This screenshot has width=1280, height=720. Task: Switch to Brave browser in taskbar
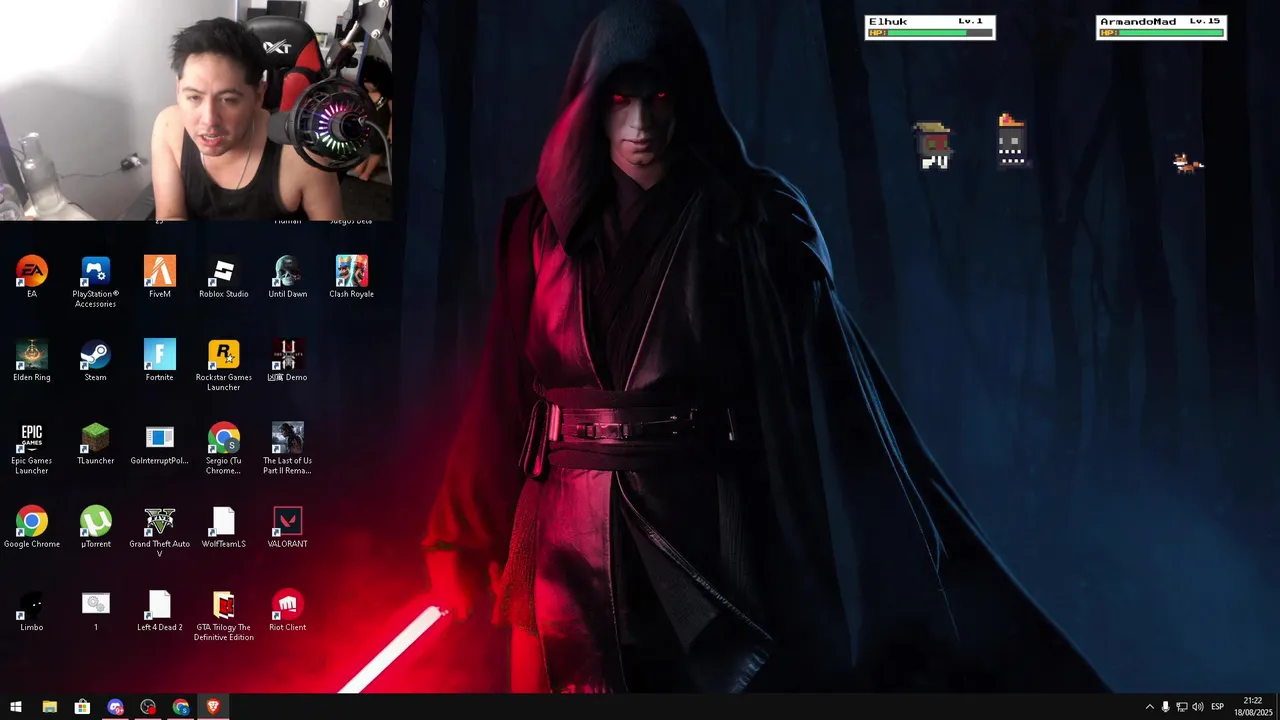pyautogui.click(x=213, y=707)
